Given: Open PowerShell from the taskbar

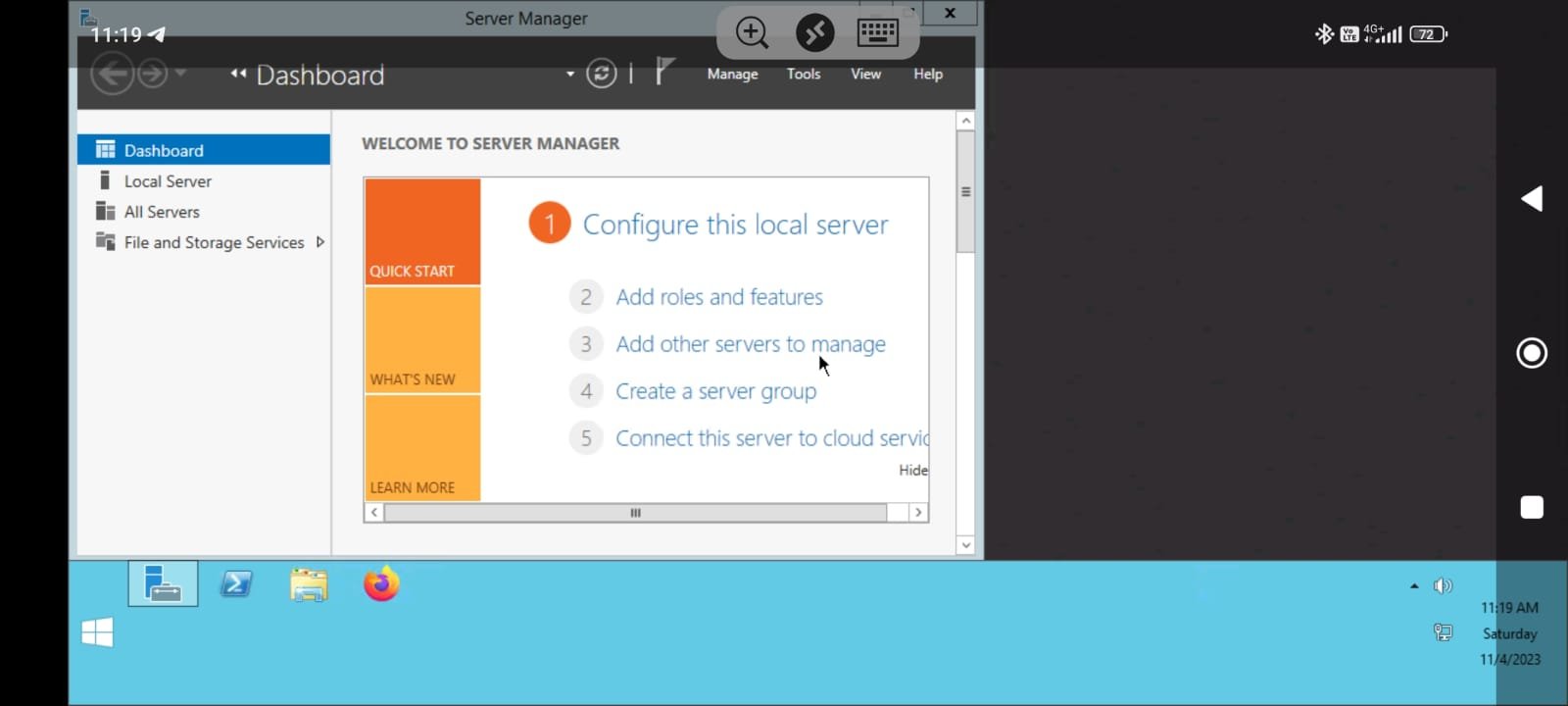Looking at the screenshot, I should point(236,584).
